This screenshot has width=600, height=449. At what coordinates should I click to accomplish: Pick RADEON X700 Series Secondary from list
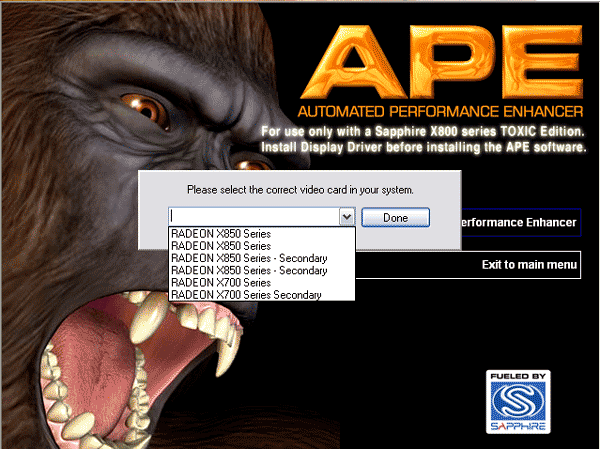pos(246,295)
